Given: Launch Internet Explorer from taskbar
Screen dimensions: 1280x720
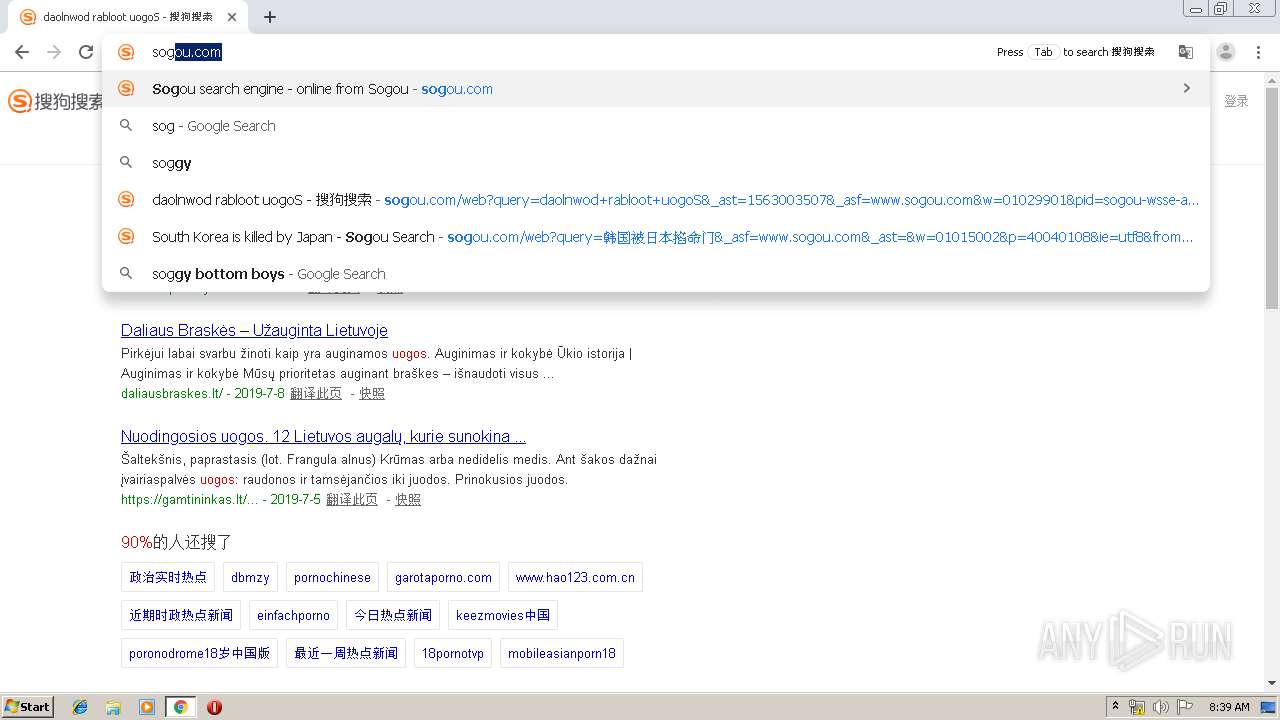Looking at the screenshot, I should 80,707.
